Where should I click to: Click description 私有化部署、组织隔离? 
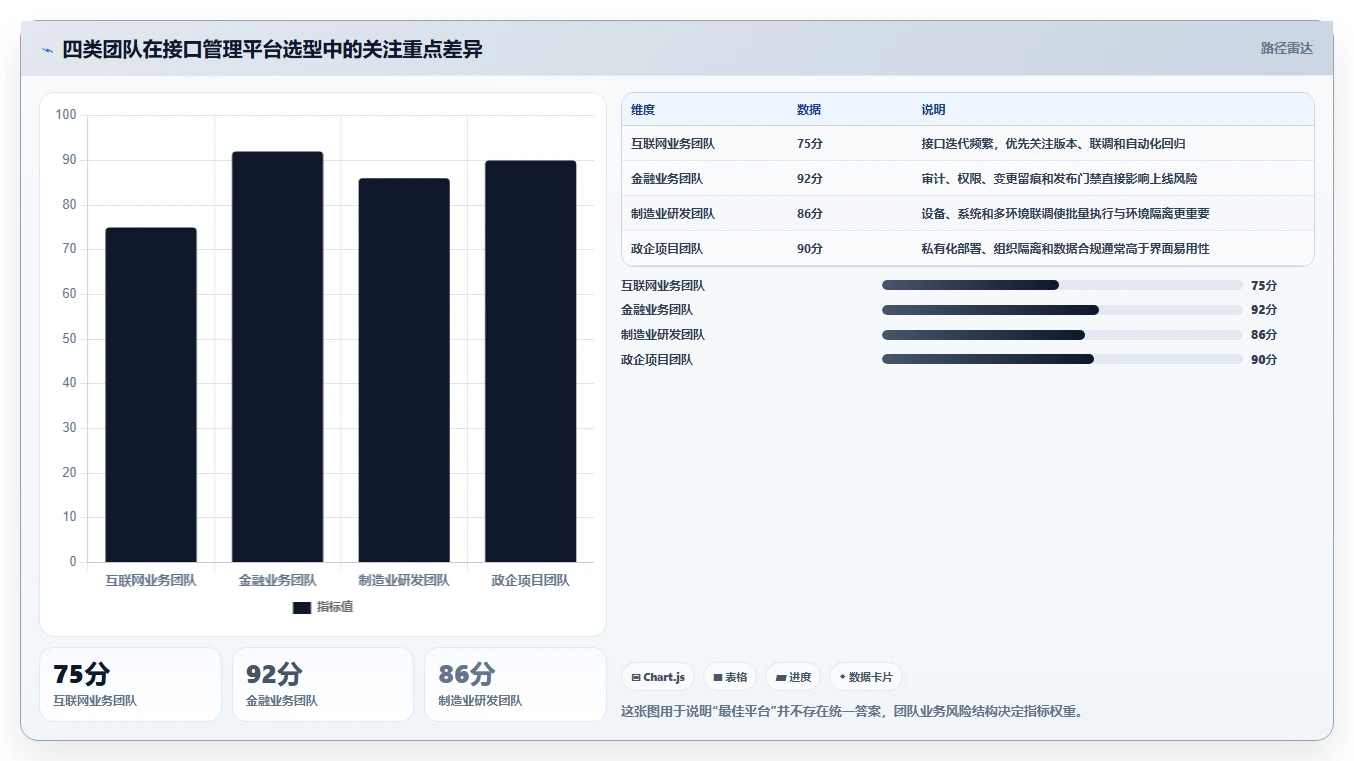[1066, 249]
